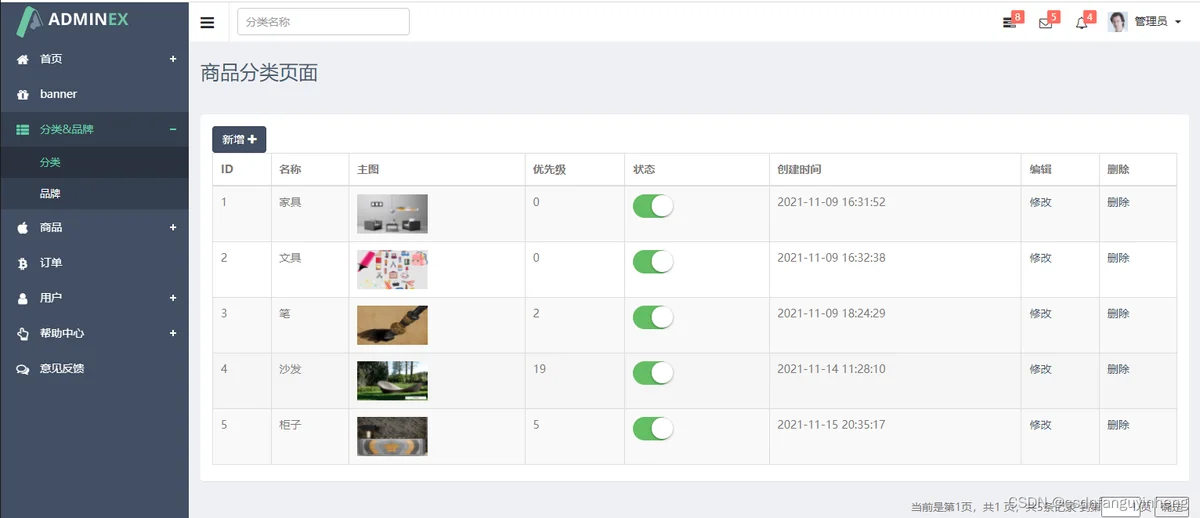Toggle status switch for 家具 row
This screenshot has height=518, width=1200.
[653, 206]
